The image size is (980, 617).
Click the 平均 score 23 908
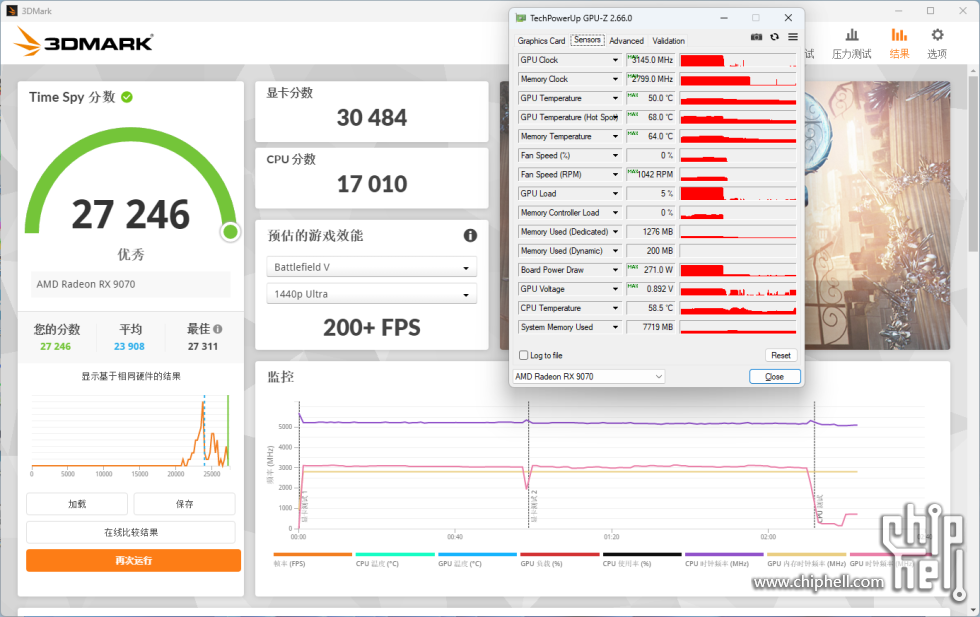[129, 346]
